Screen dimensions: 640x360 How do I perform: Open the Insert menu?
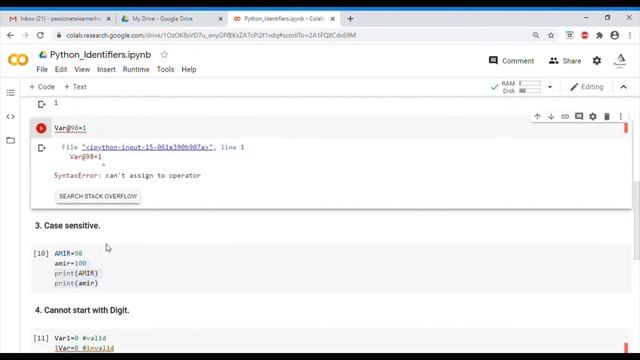(106, 69)
